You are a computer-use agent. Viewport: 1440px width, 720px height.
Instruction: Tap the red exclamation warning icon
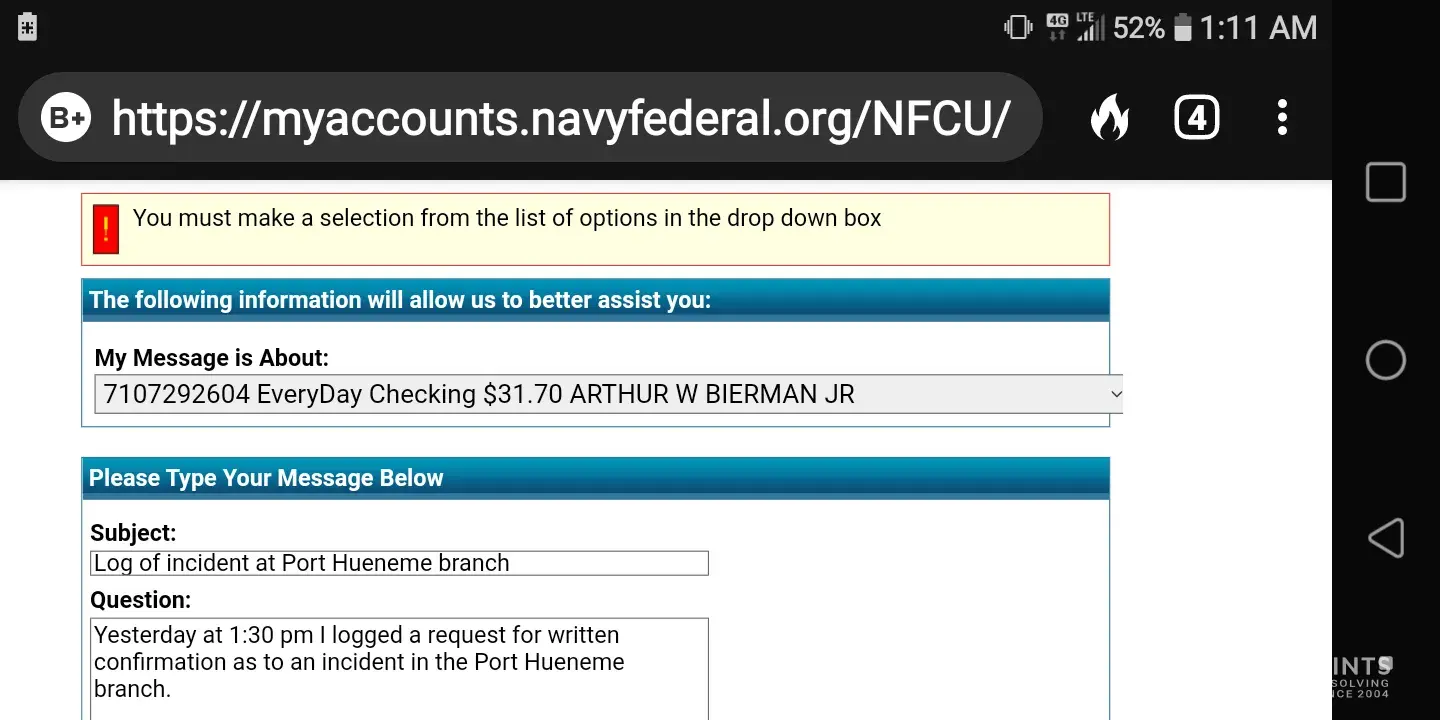point(105,229)
